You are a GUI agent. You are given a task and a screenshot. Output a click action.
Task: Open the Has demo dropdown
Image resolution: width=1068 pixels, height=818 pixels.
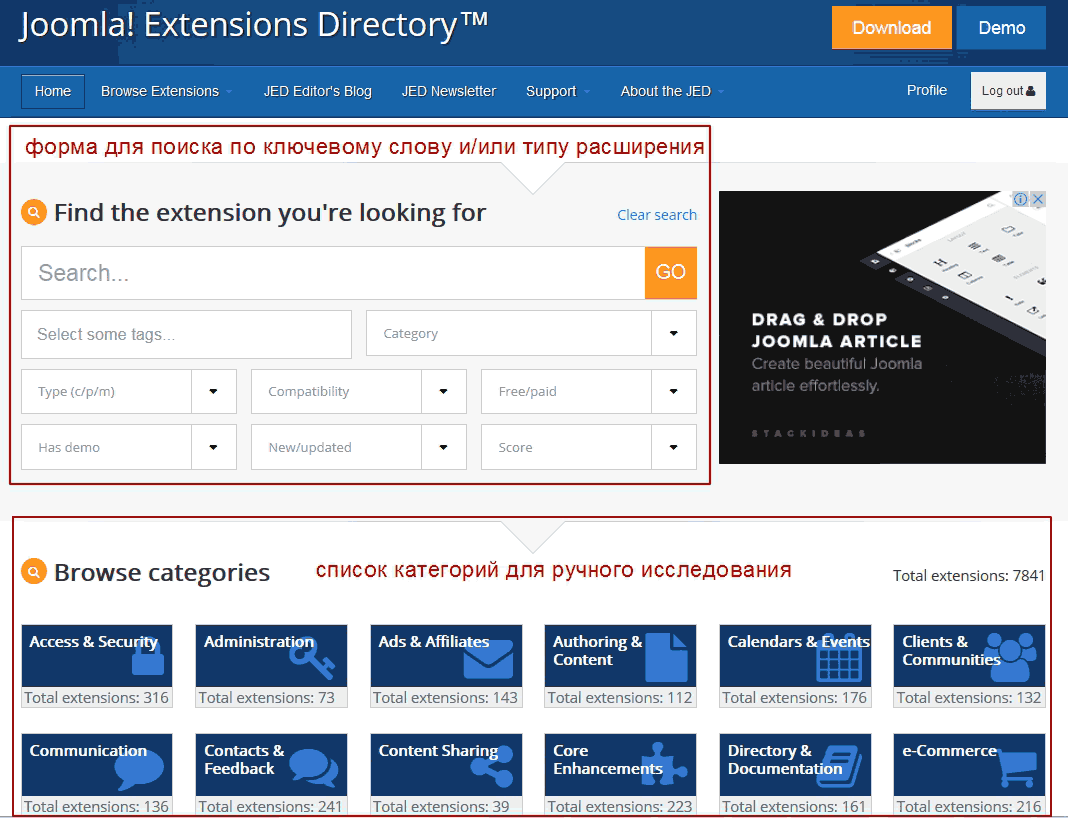[129, 447]
